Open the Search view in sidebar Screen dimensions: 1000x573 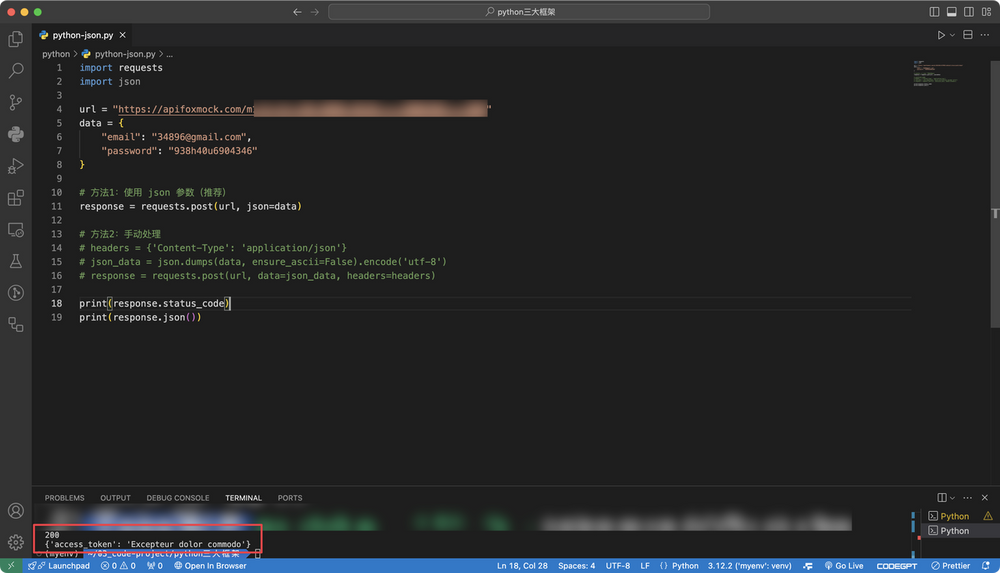16,71
